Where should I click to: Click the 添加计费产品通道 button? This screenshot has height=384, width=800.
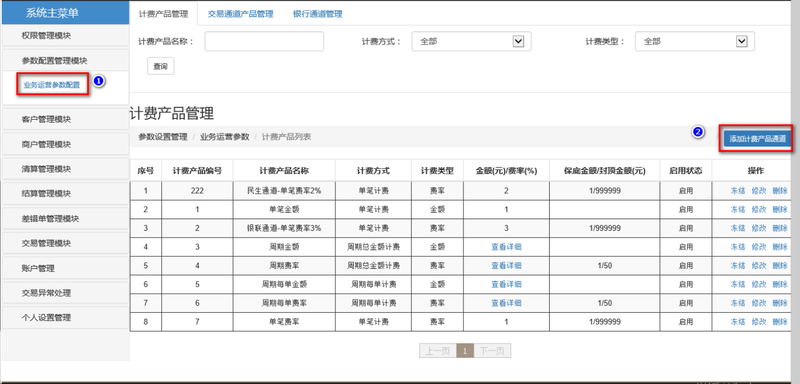(x=757, y=138)
